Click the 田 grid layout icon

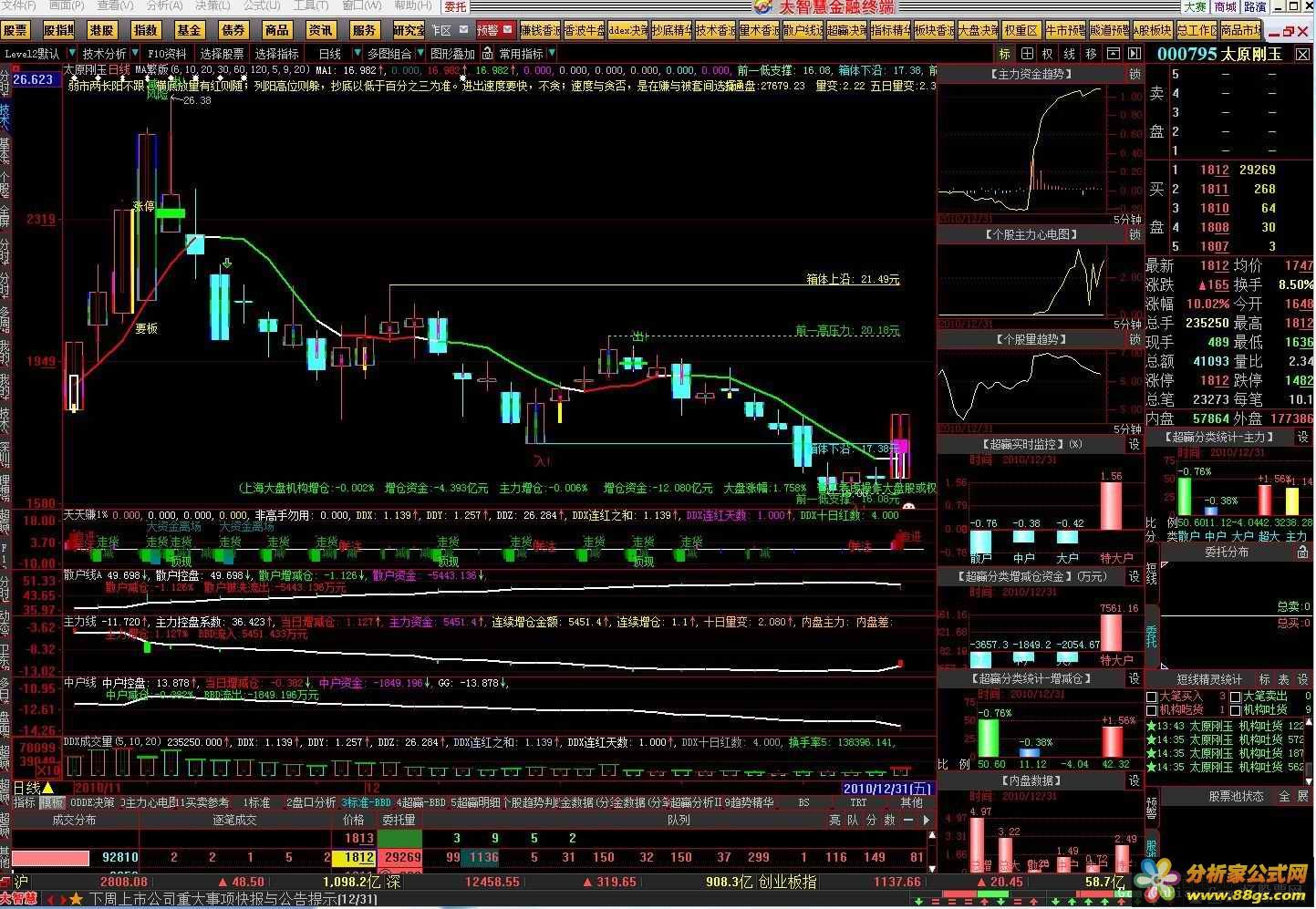pos(1027,54)
